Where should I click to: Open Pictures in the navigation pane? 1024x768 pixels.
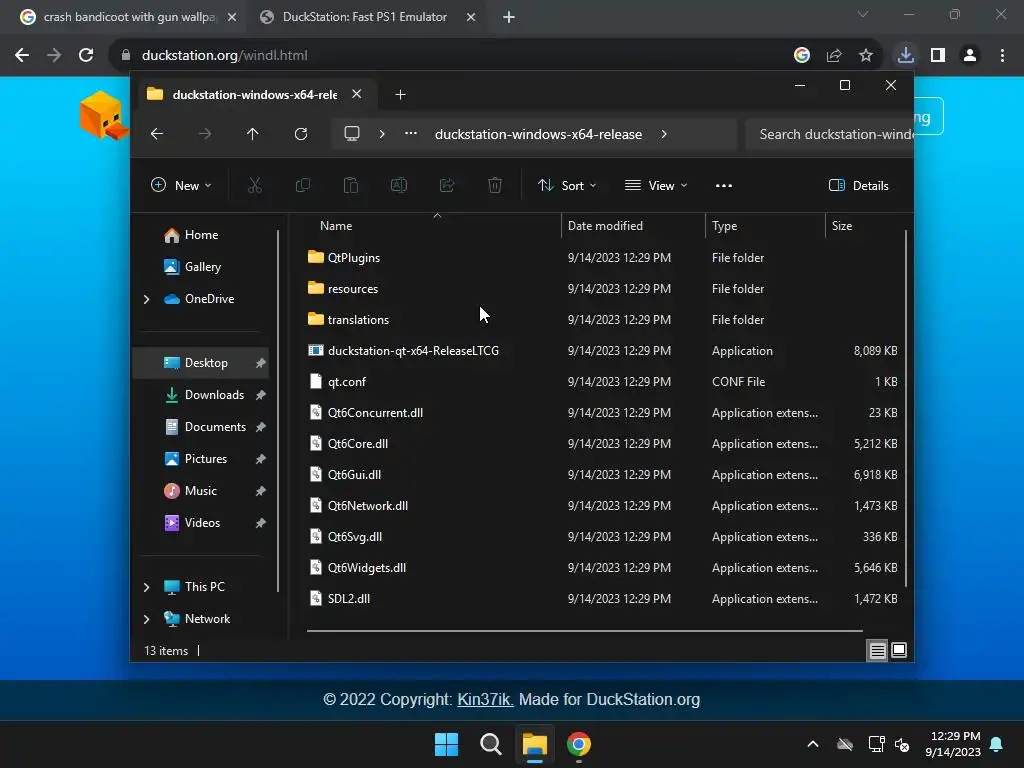pyautogui.click(x=201, y=459)
